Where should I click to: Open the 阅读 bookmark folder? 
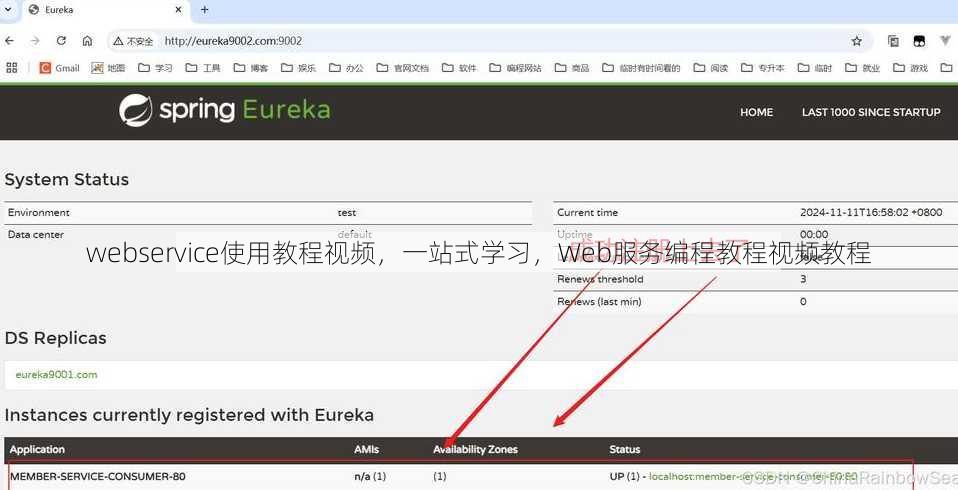pos(711,68)
